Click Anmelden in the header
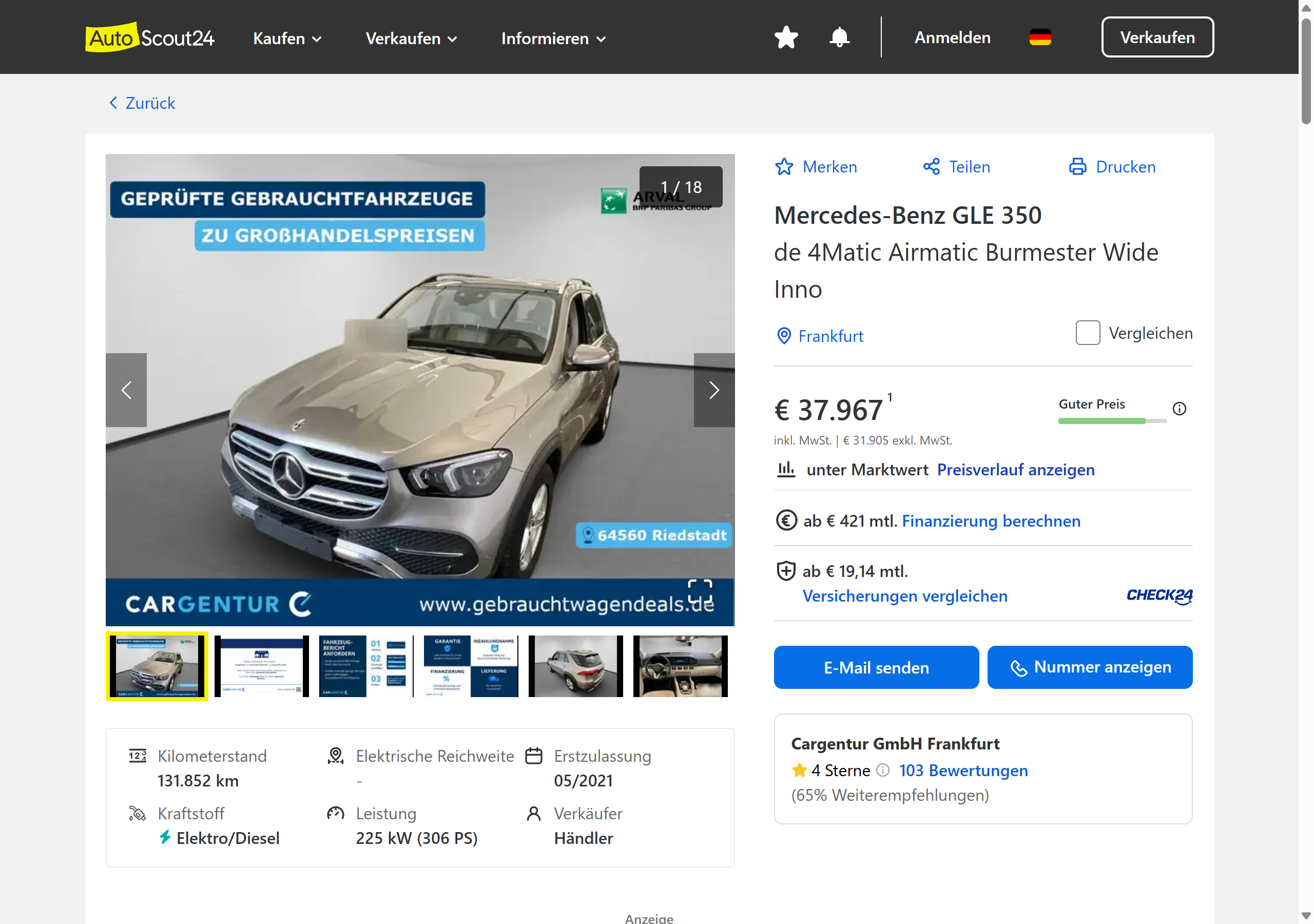Screen dimensions: 1314x924 click(952, 38)
